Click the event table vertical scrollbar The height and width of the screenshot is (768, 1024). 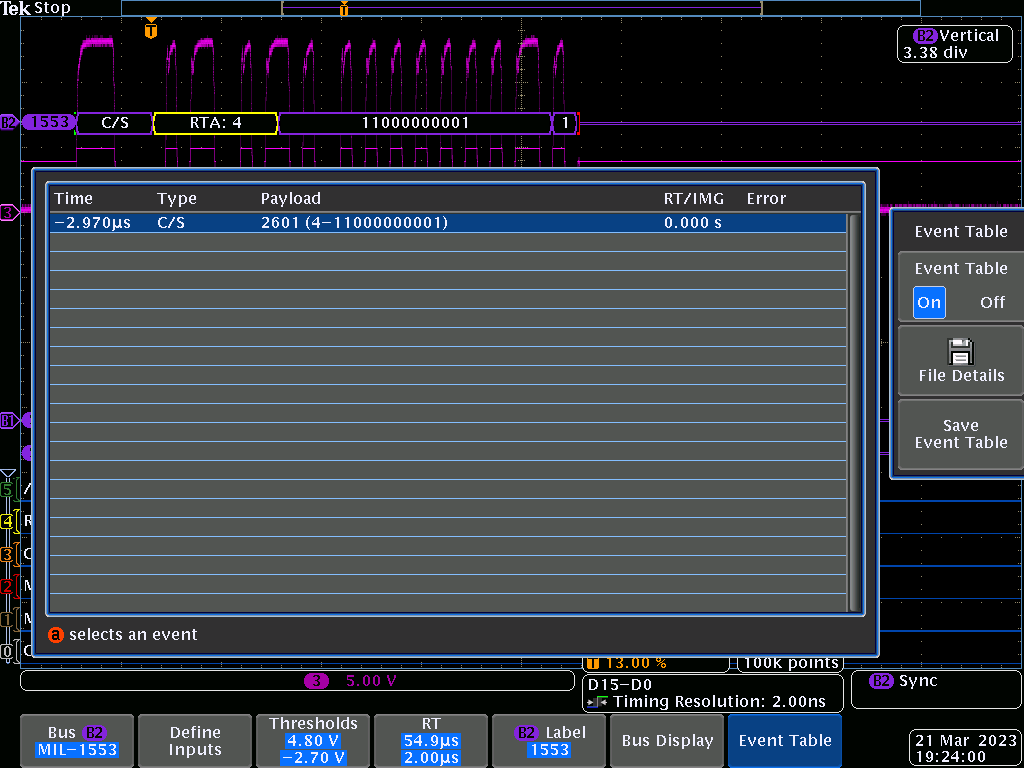click(852, 413)
